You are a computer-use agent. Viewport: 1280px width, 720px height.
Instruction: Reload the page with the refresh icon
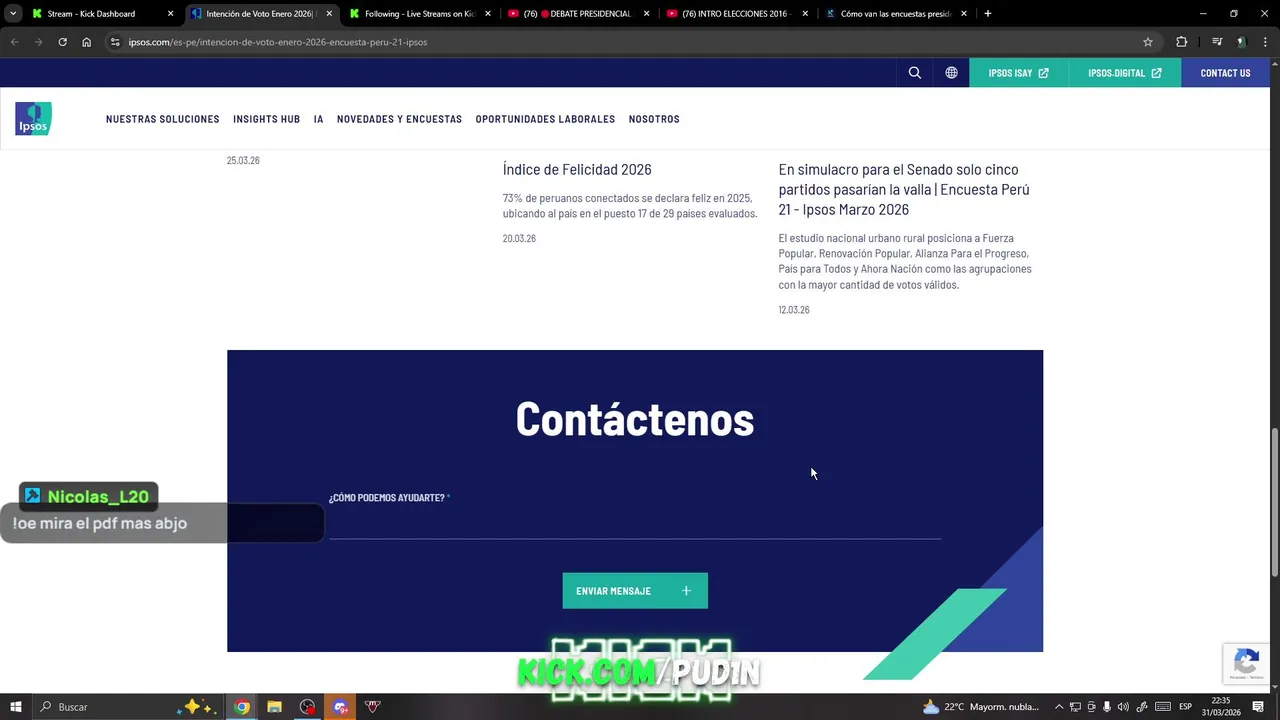62,42
